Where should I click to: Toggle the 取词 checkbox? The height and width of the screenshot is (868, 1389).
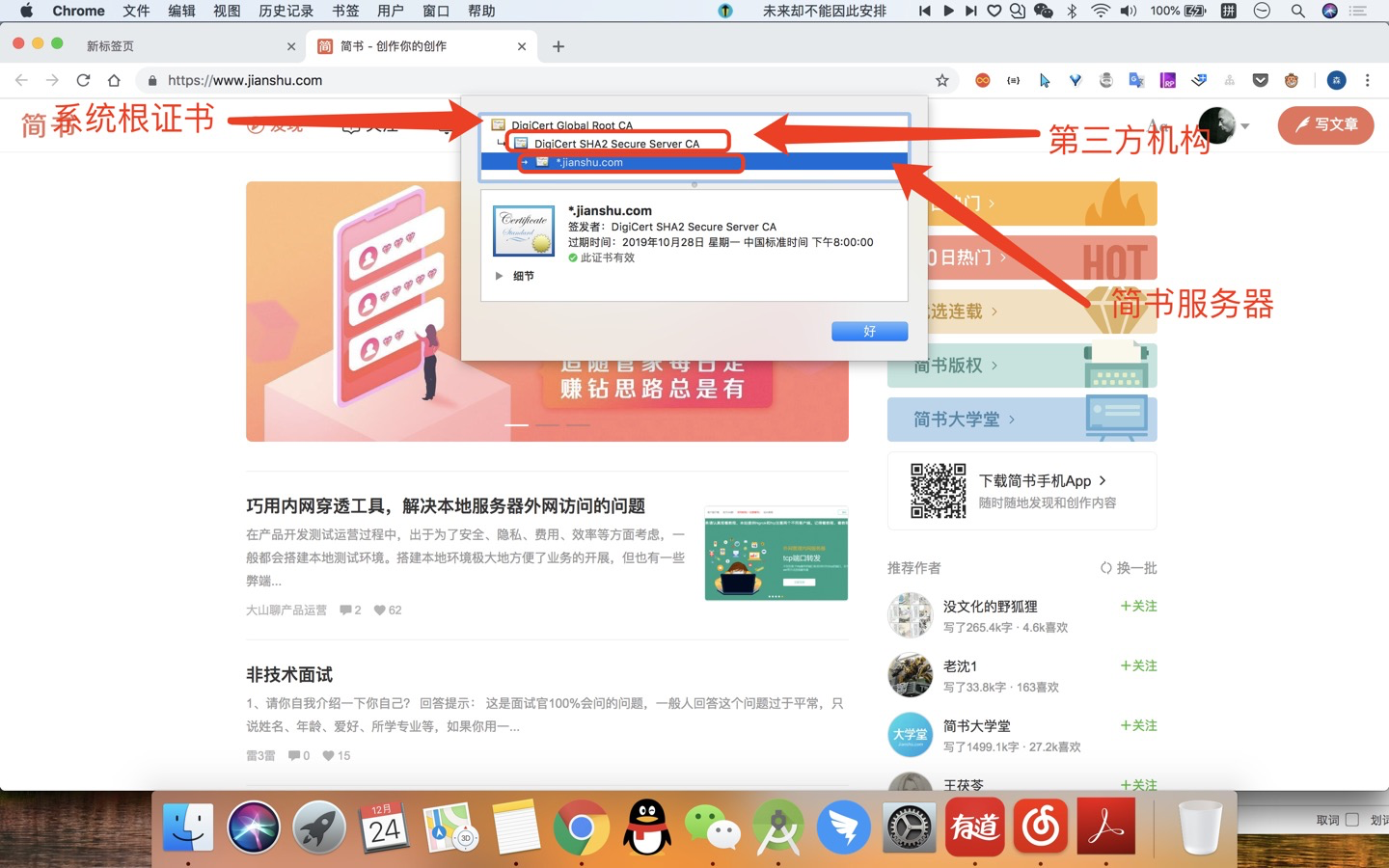point(1351,820)
